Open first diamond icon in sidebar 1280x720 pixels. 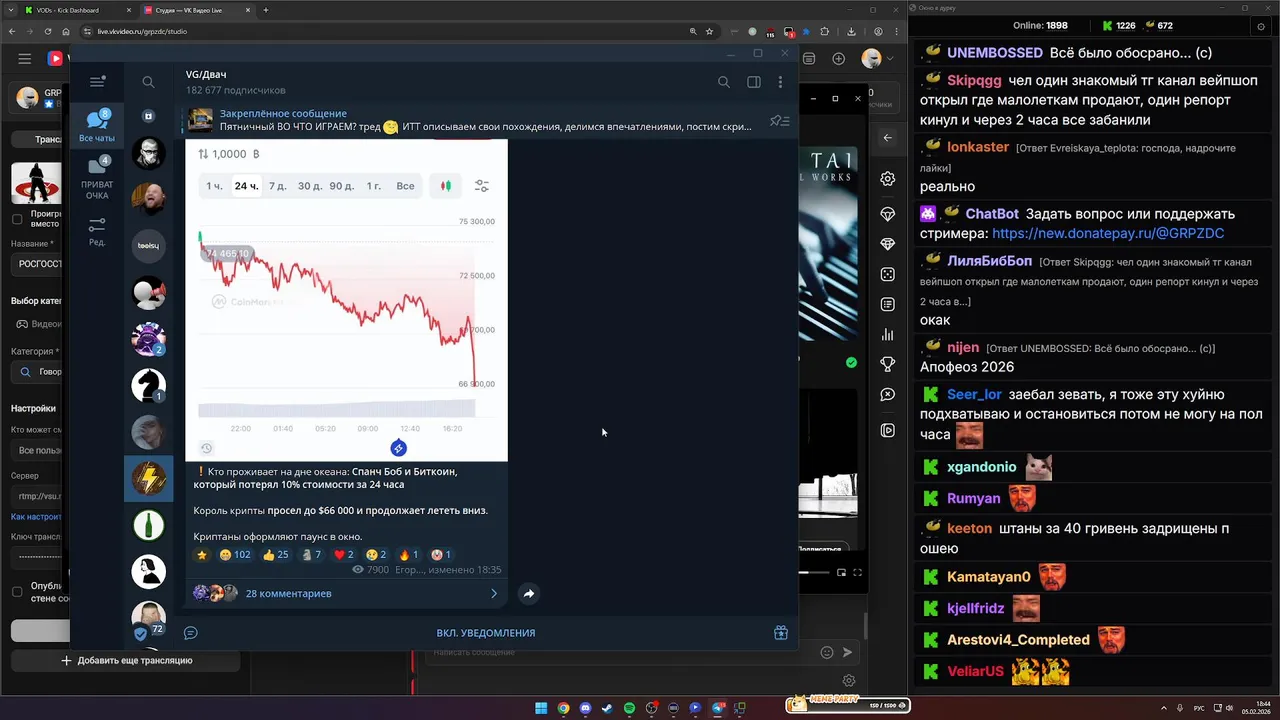(887, 215)
